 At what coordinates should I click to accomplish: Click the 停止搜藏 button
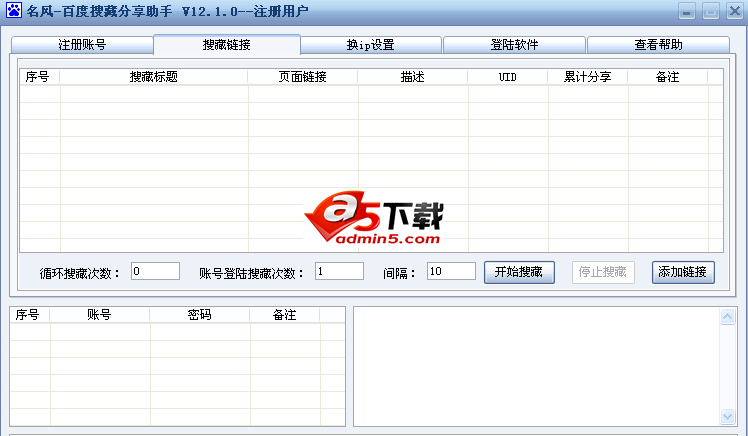point(603,272)
